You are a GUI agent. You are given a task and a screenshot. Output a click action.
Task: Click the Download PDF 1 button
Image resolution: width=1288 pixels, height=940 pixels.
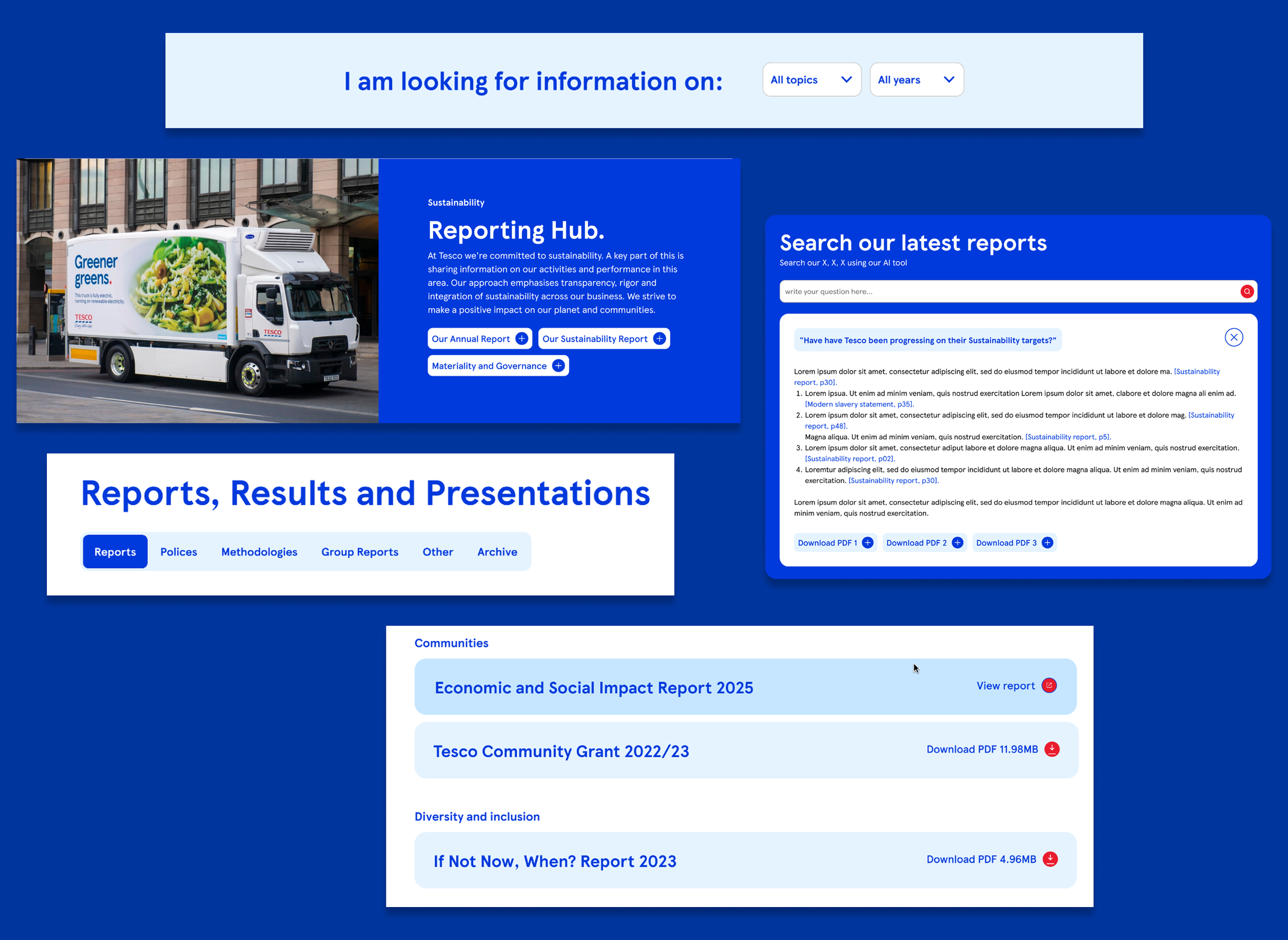click(x=835, y=543)
